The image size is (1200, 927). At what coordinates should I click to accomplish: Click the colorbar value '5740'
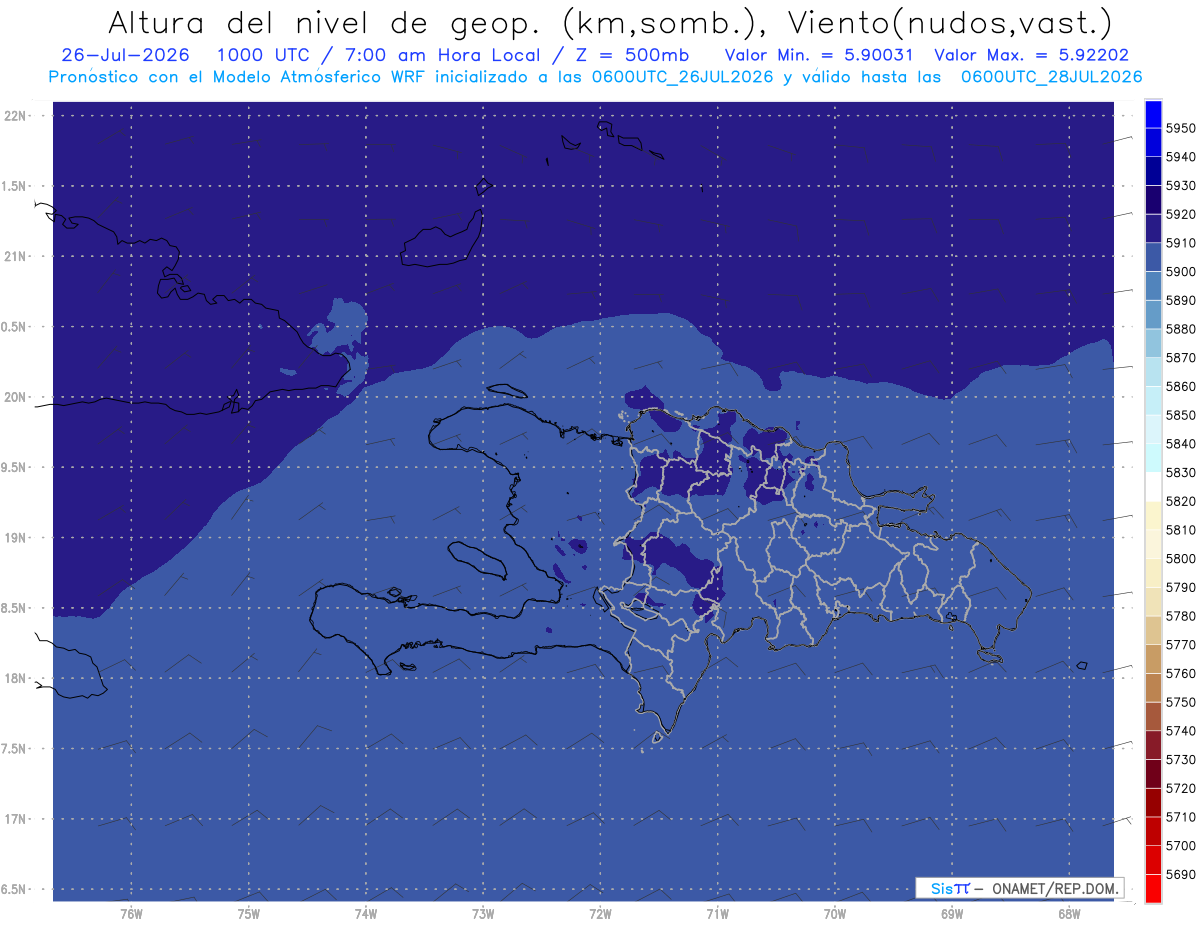[1181, 731]
